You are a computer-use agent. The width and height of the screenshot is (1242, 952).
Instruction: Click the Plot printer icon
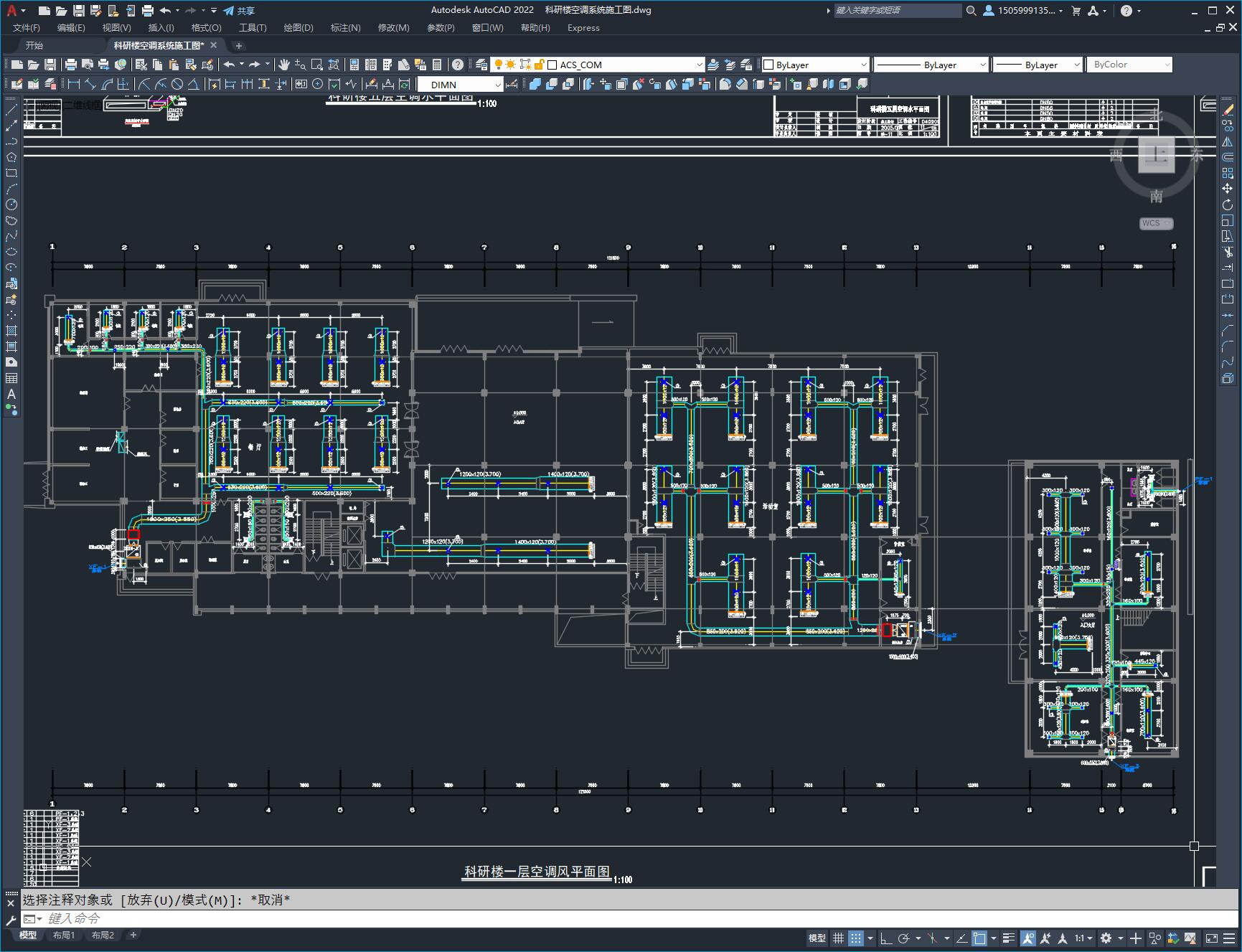click(x=71, y=65)
